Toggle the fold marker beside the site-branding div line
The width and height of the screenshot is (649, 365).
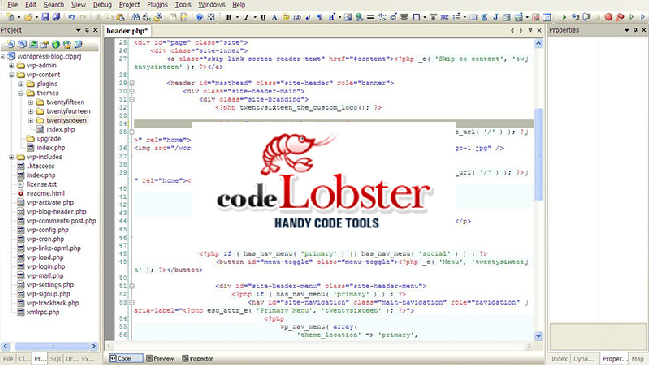pos(132,99)
